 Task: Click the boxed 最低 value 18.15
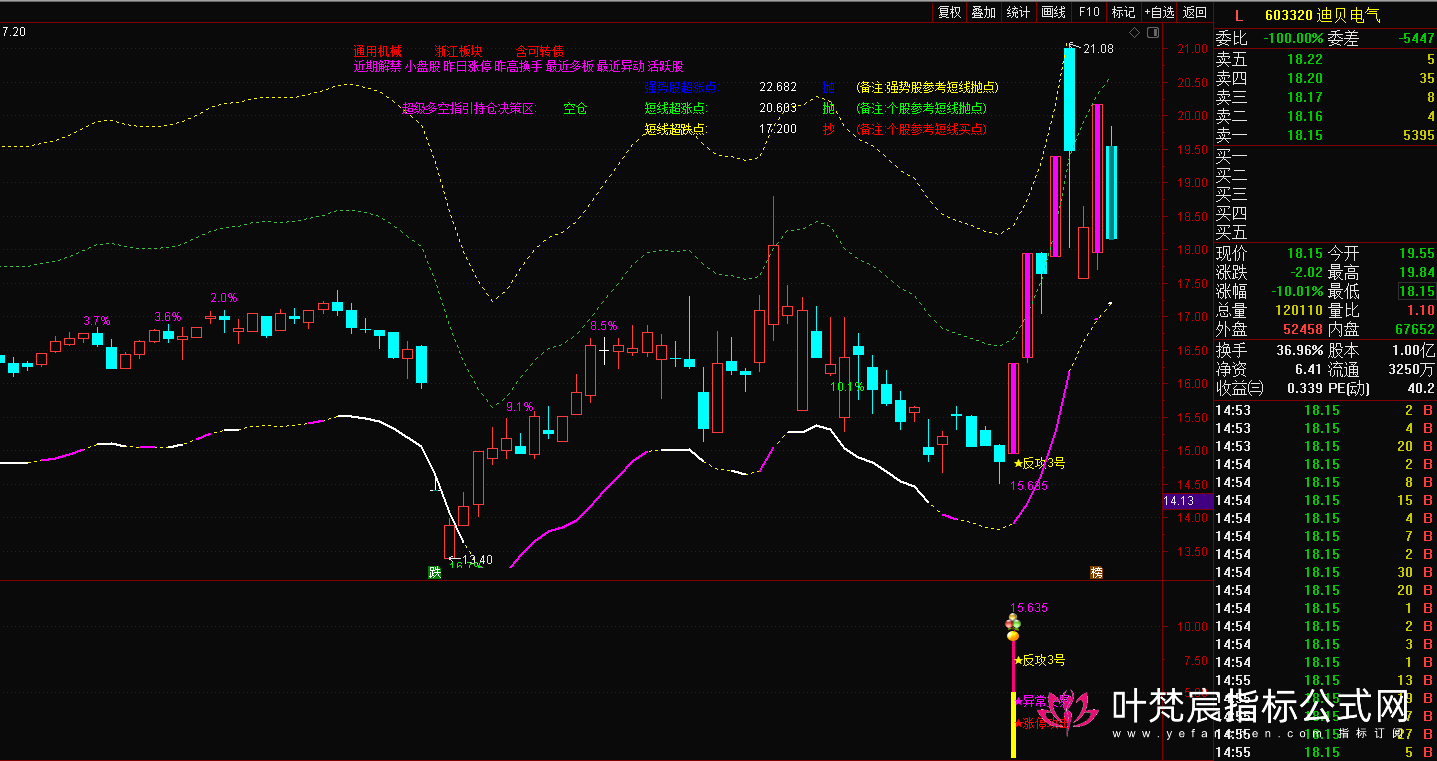(x=1416, y=291)
